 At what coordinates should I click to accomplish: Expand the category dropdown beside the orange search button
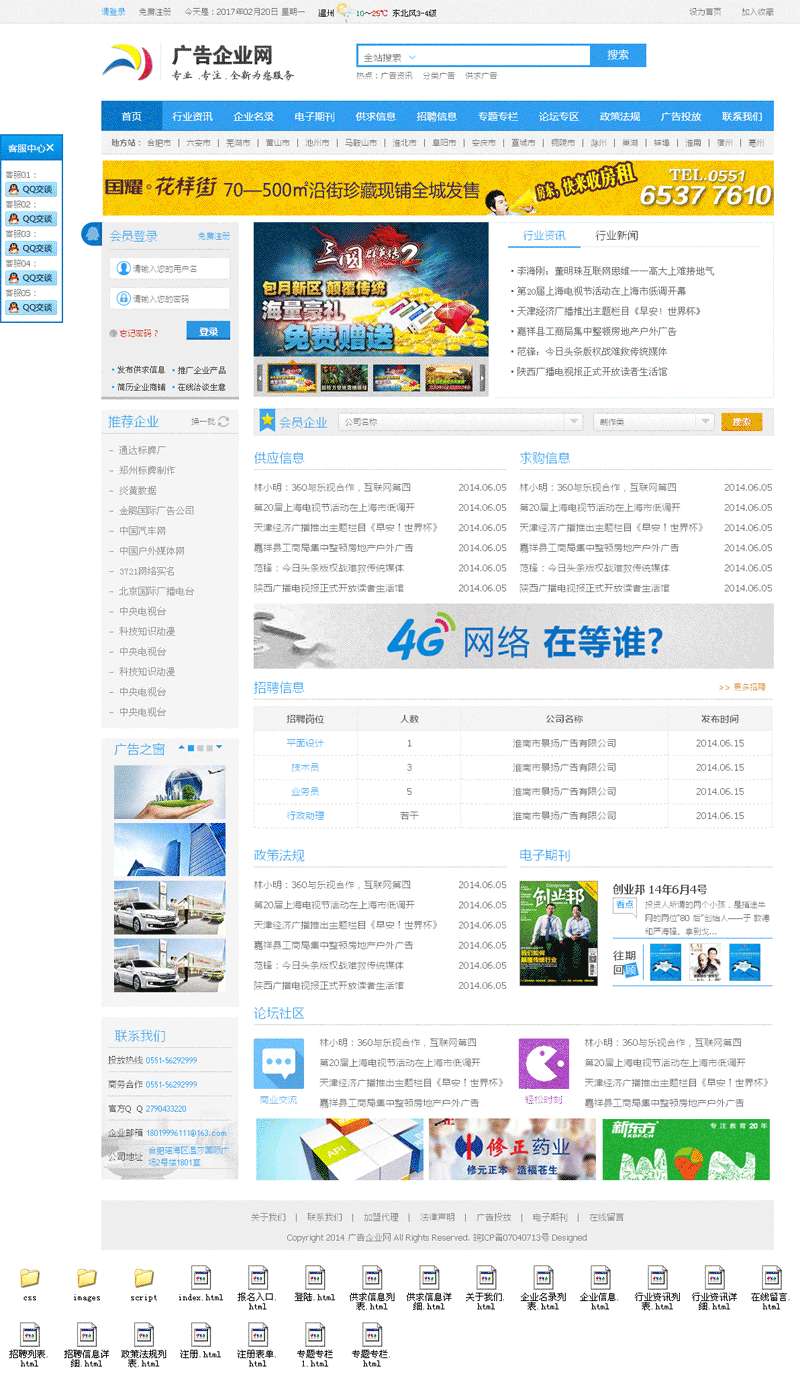coord(704,422)
